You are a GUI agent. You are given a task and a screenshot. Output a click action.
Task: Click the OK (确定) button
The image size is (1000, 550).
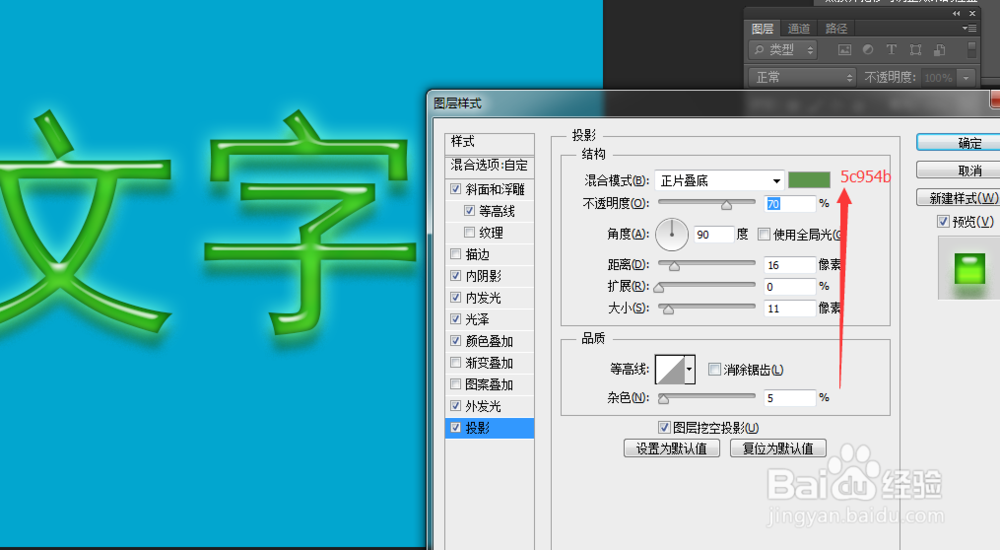click(959, 143)
